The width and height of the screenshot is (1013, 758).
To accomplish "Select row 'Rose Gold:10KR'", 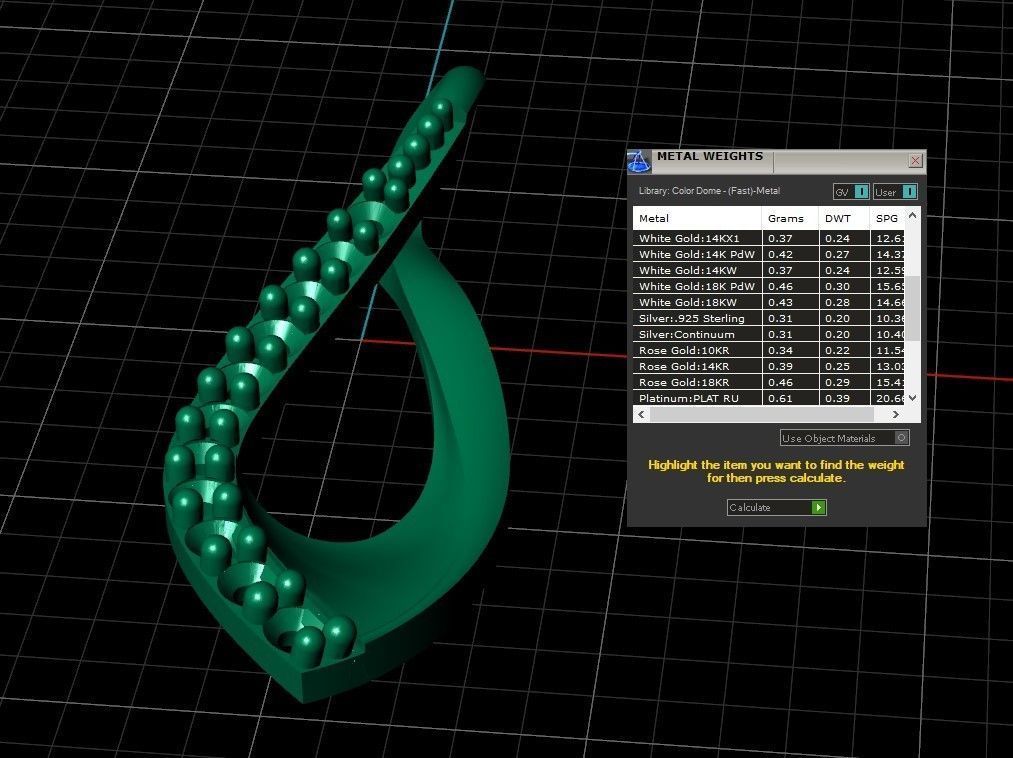I will 769,350.
